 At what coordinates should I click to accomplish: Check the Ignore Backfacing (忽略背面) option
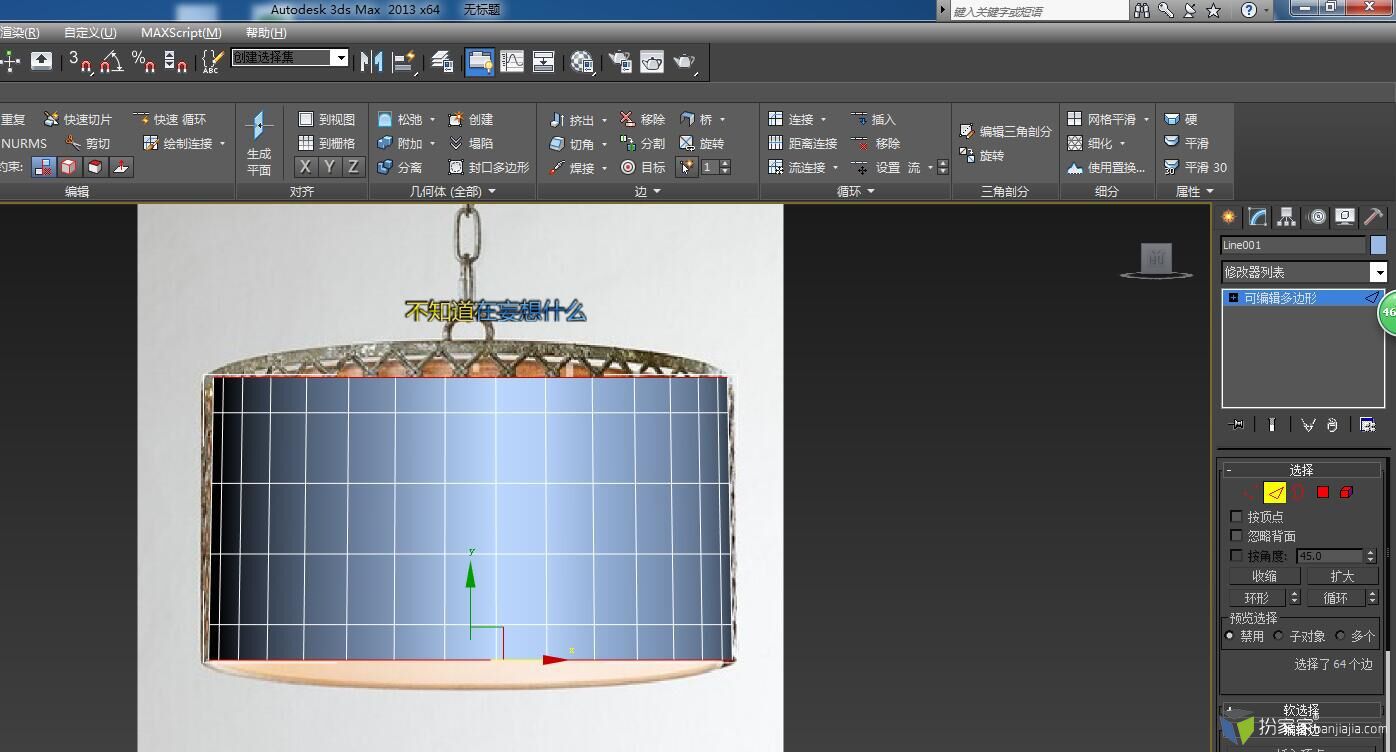pos(1236,536)
